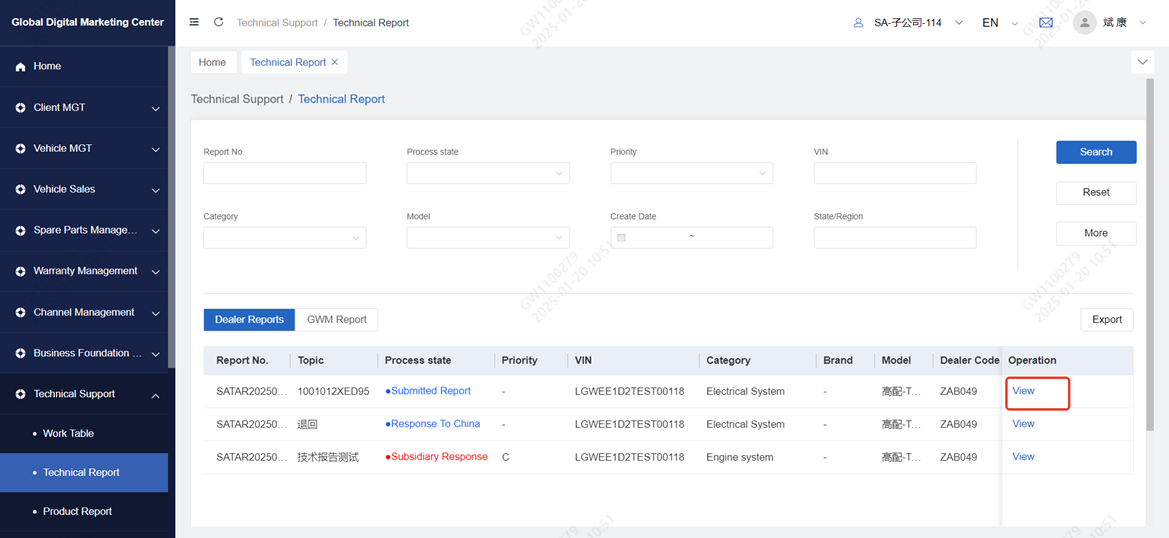Switch to the GWM Report tab
This screenshot has width=1169, height=538.
point(336,320)
